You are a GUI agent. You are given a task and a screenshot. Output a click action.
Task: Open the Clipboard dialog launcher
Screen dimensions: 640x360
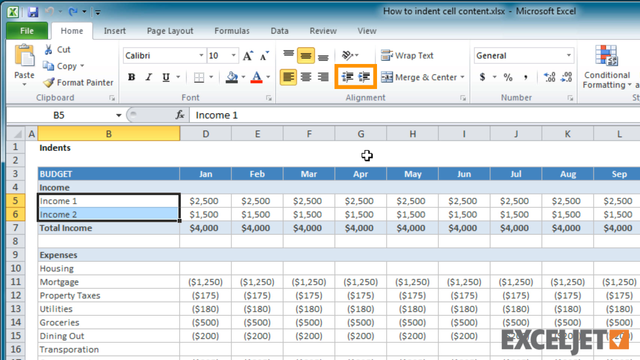[112, 98]
